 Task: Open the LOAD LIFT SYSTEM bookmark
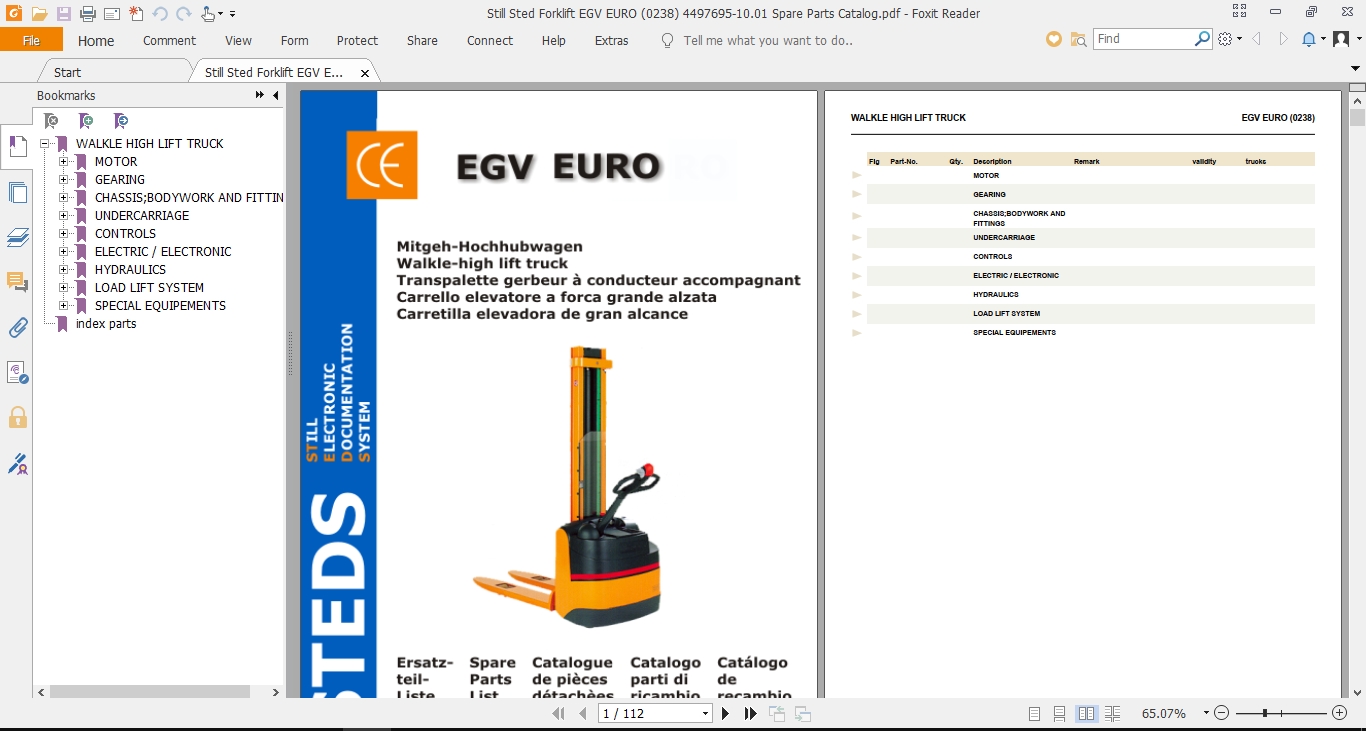[149, 288]
